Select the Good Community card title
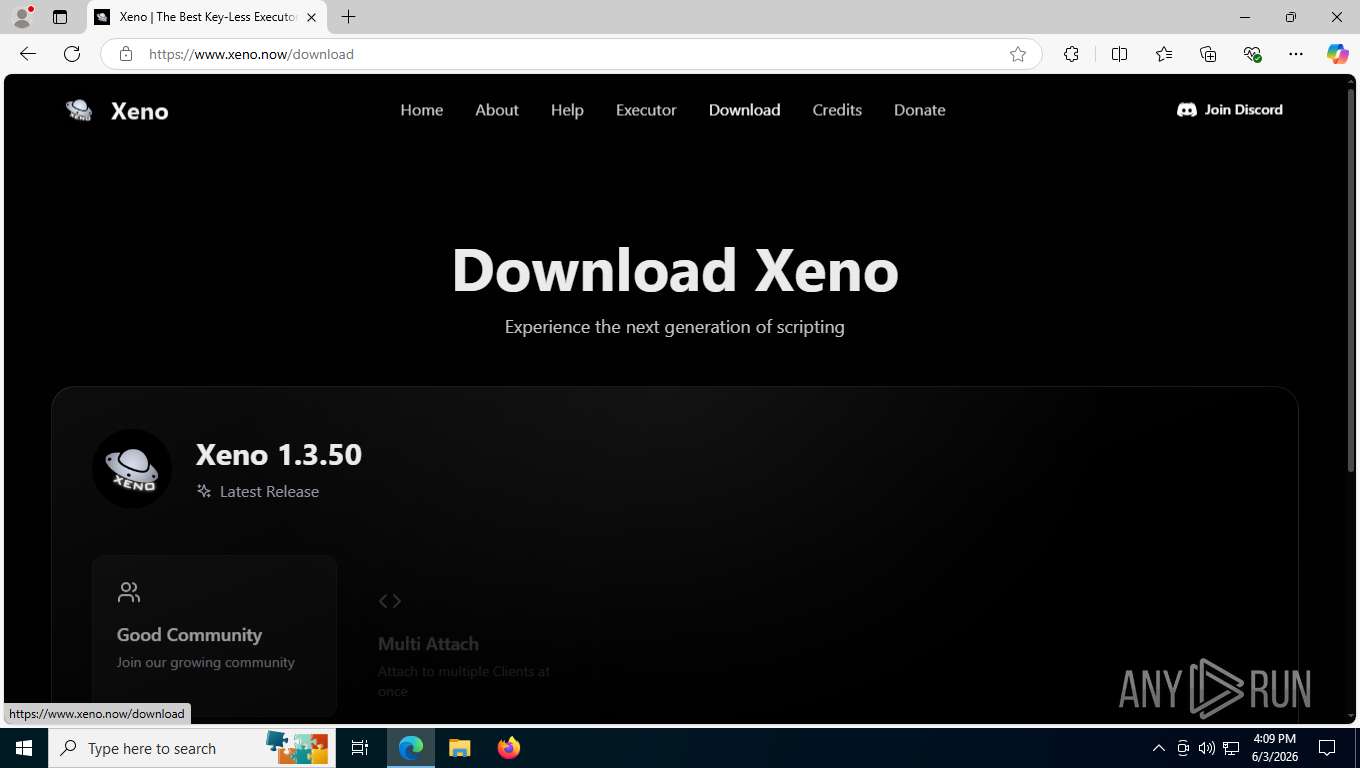Viewport: 1360px width, 768px height. point(189,635)
